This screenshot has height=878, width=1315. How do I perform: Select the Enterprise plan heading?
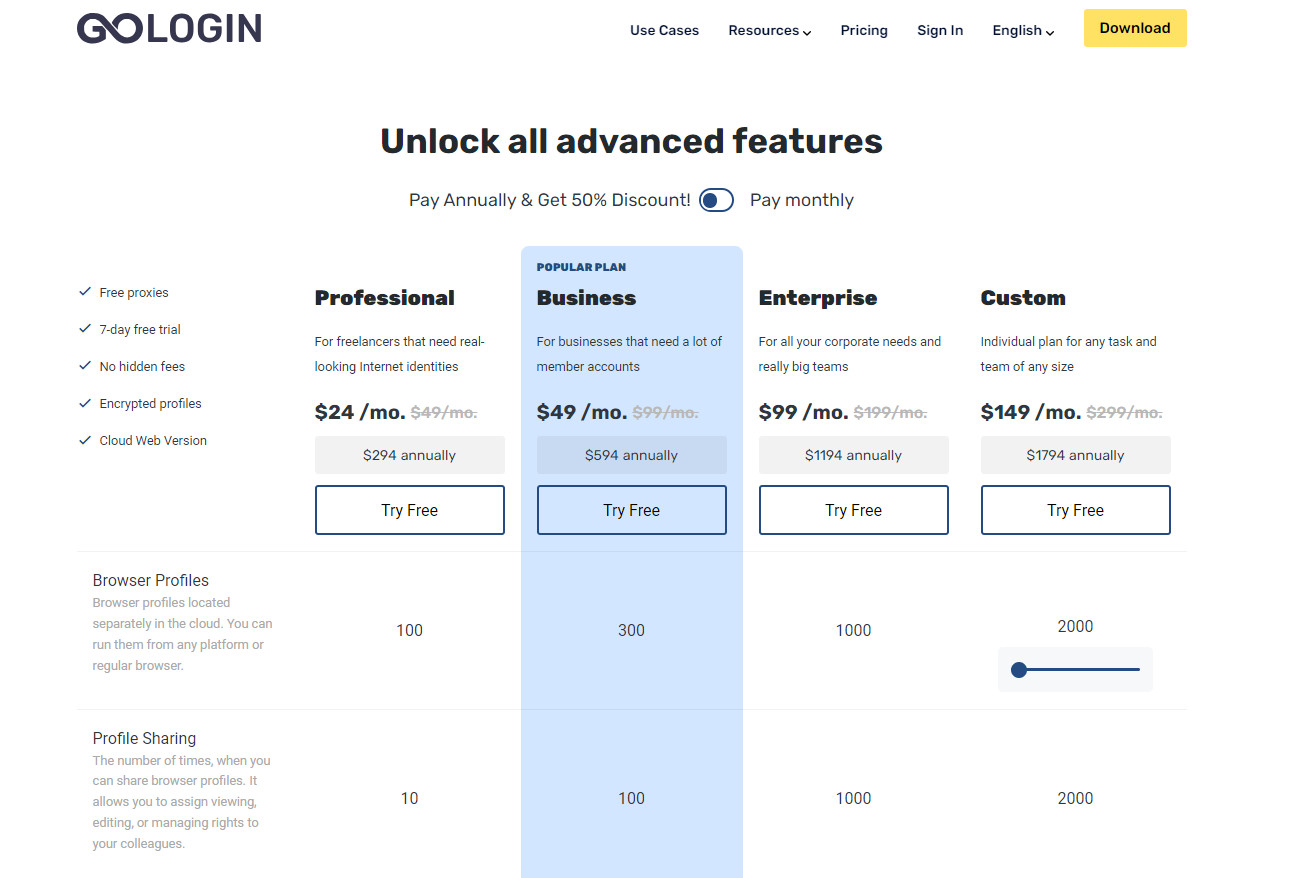pyautogui.click(x=818, y=298)
